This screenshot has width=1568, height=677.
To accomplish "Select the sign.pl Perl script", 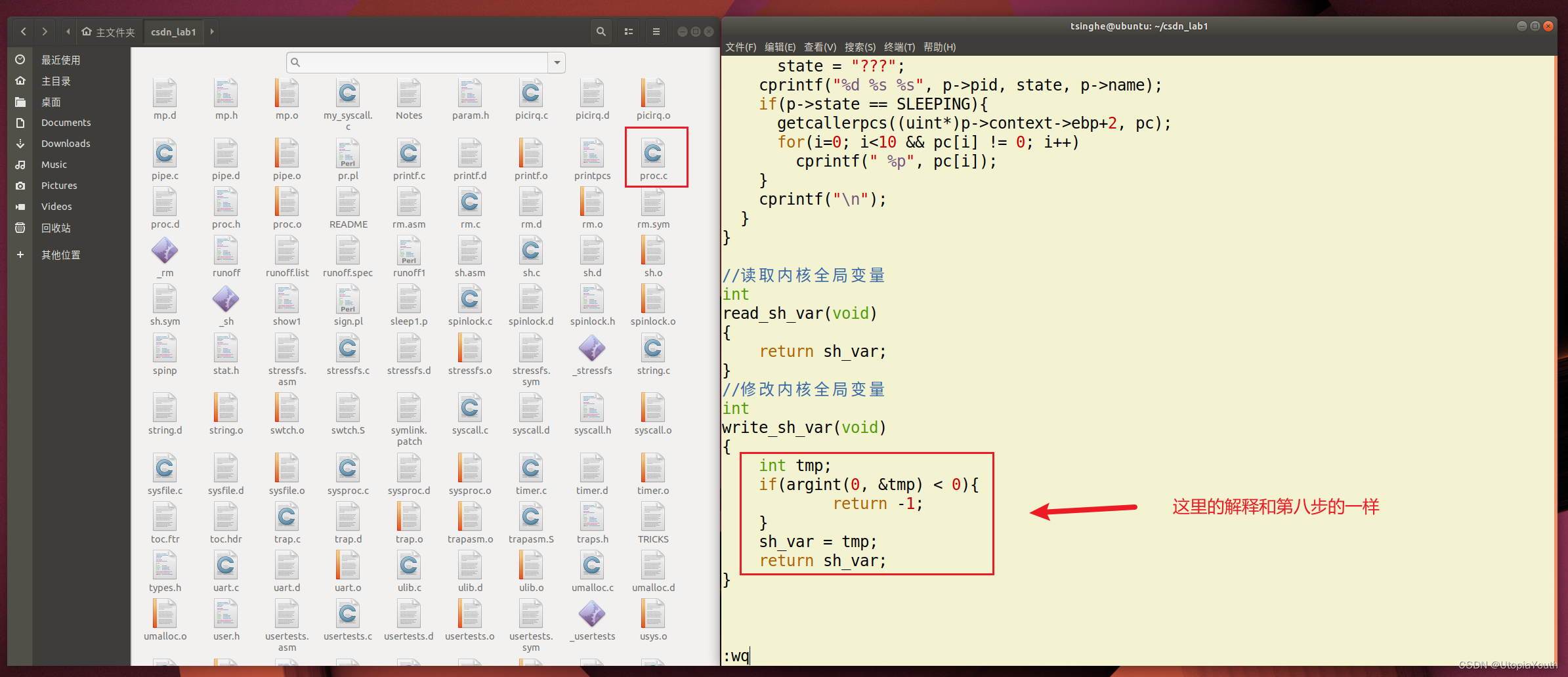I will pyautogui.click(x=348, y=299).
